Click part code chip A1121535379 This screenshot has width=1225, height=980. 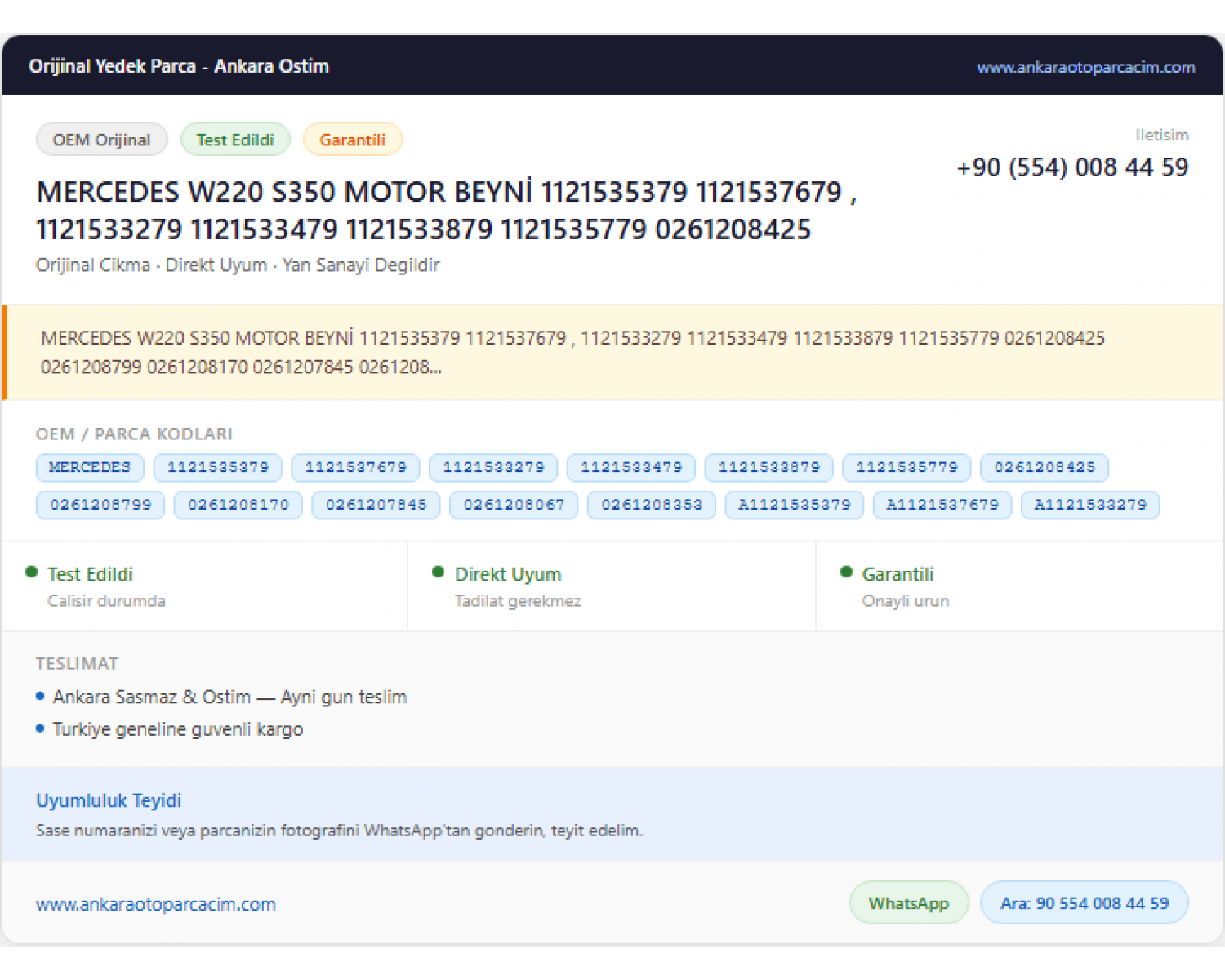(795, 505)
